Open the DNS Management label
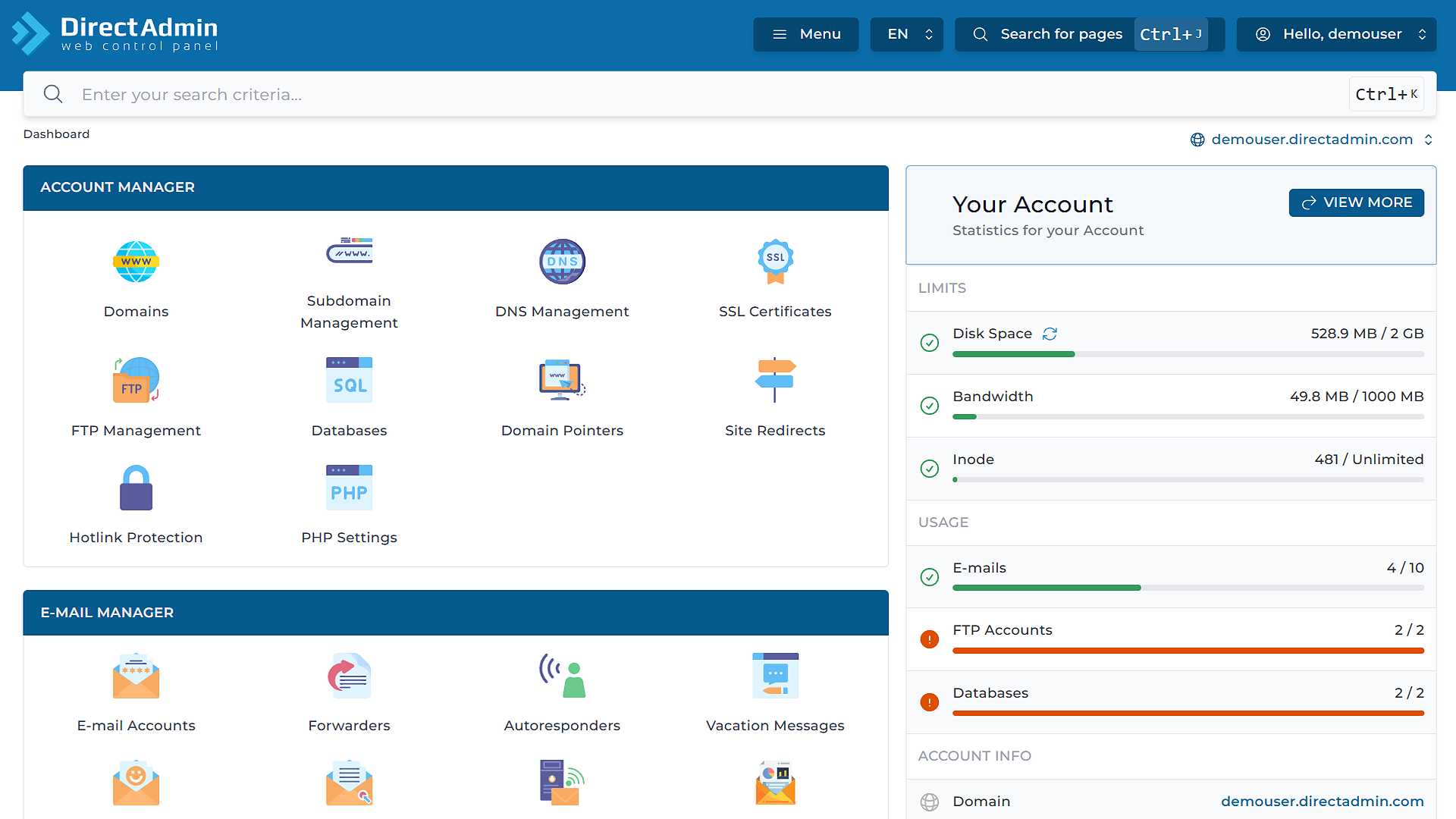The width and height of the screenshot is (1456, 819). 562,312
